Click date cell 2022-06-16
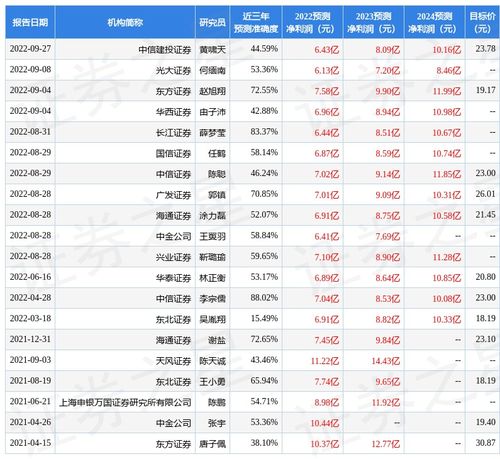This screenshot has width=500, height=459. click(30, 277)
